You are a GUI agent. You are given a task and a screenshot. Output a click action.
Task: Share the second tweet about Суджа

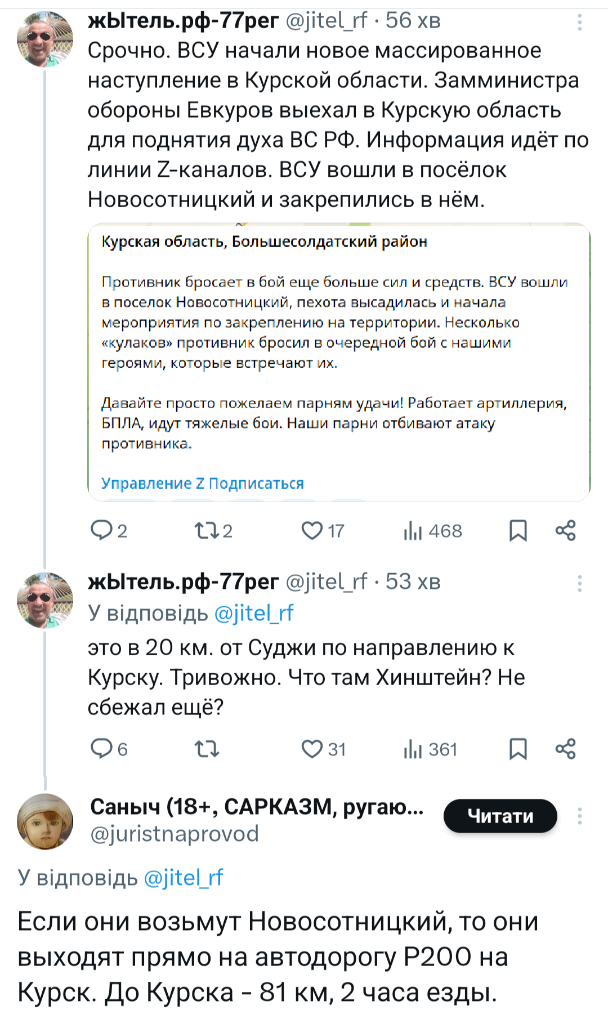point(565,748)
